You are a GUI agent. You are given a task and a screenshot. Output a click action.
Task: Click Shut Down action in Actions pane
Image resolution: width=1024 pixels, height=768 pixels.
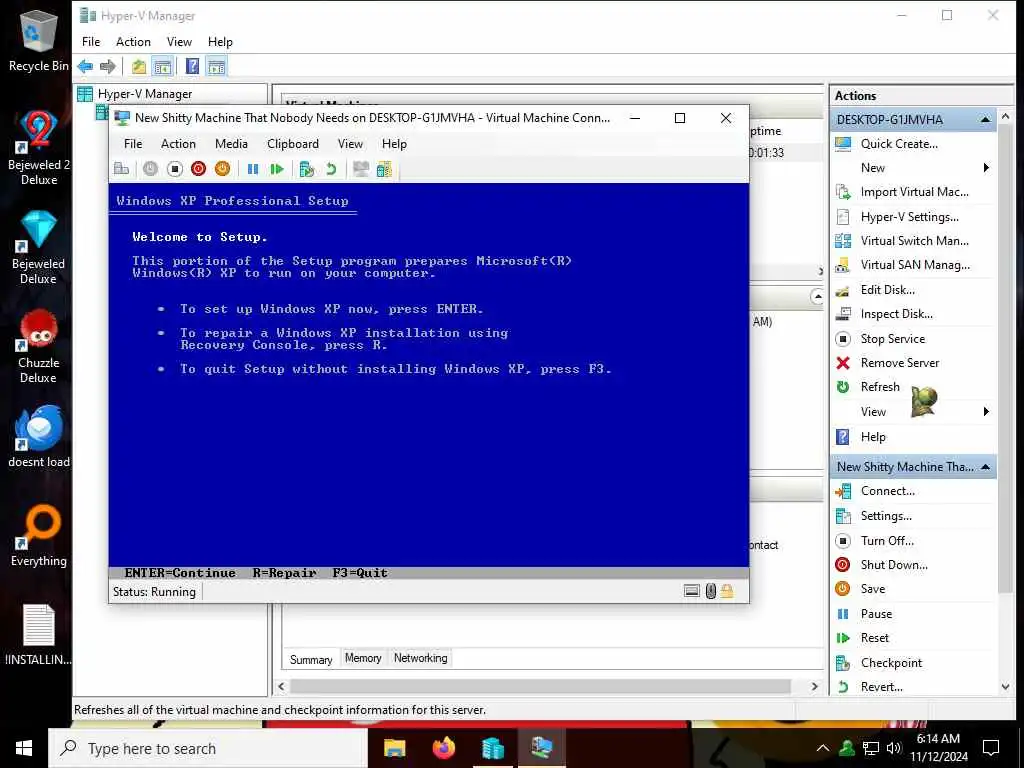(x=893, y=565)
